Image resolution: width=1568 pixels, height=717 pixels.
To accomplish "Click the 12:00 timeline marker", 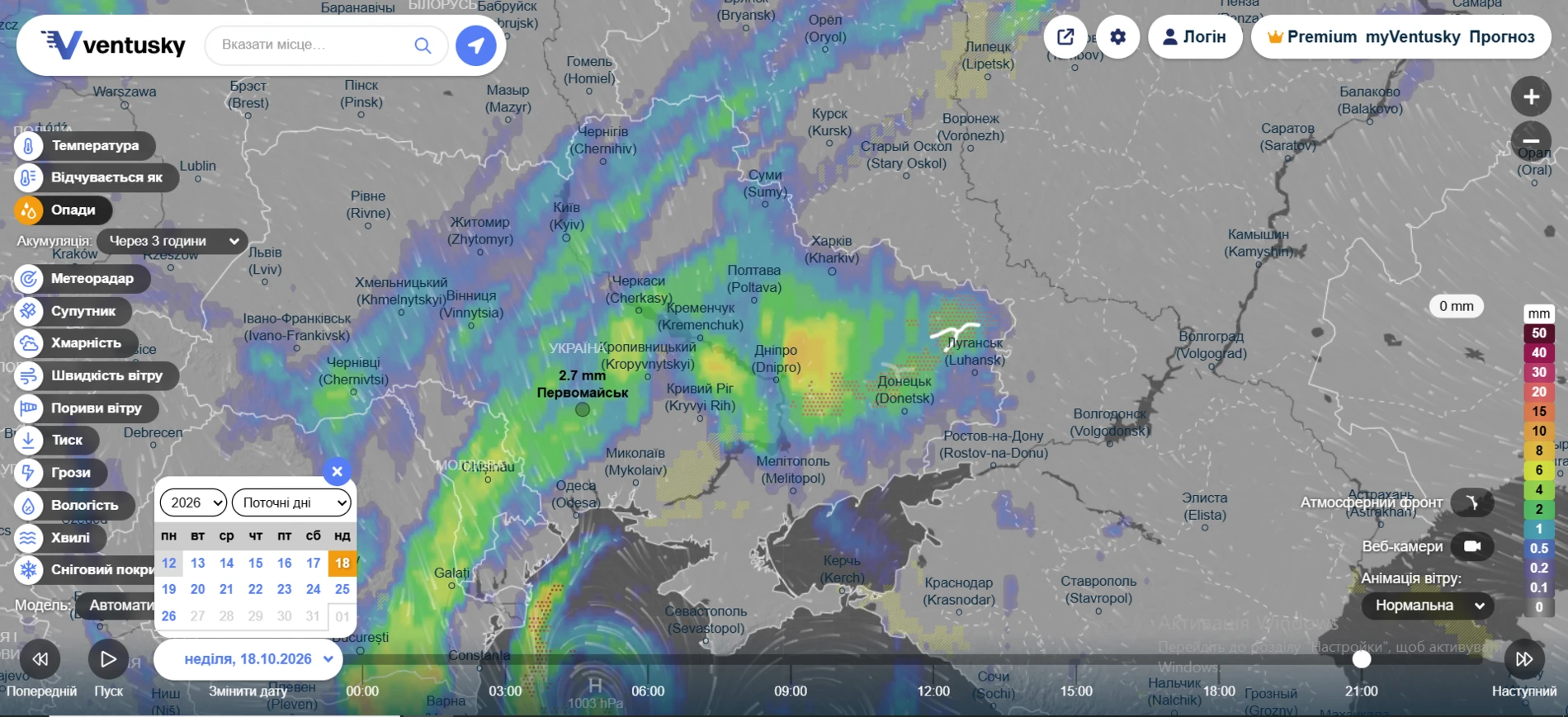I will pos(933,691).
